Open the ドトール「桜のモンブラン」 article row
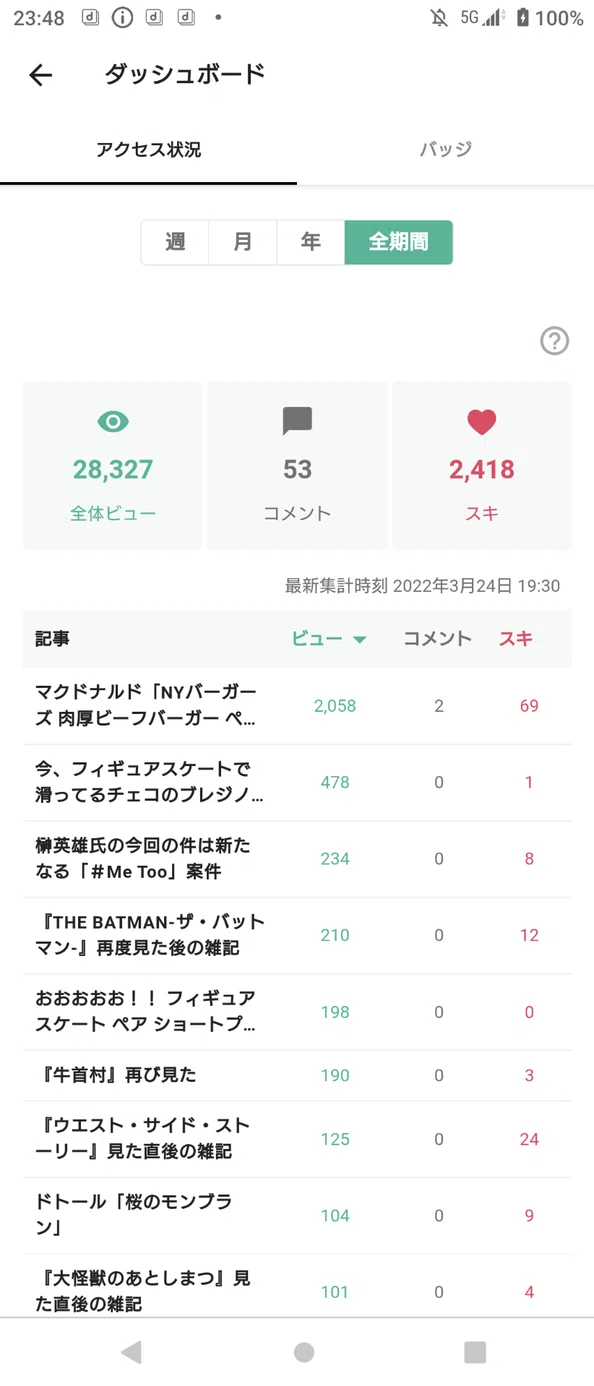The image size is (594, 1386). point(297,1216)
